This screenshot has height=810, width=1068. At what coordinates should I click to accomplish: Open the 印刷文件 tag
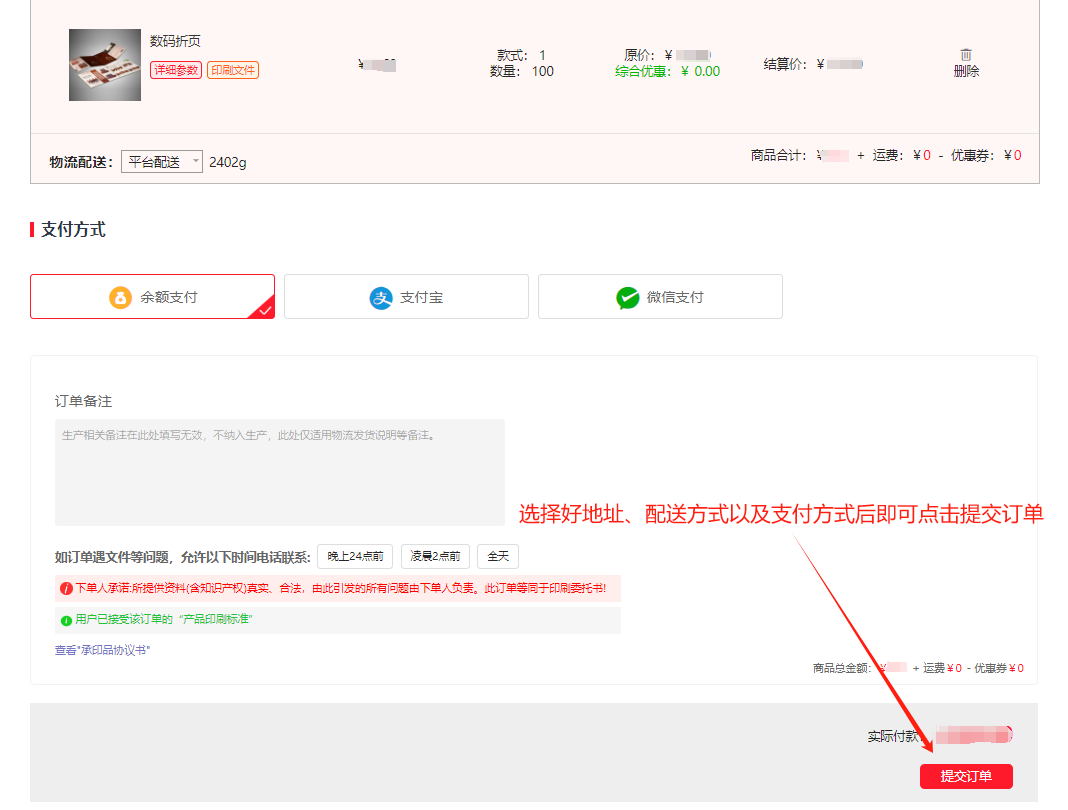pos(233,70)
